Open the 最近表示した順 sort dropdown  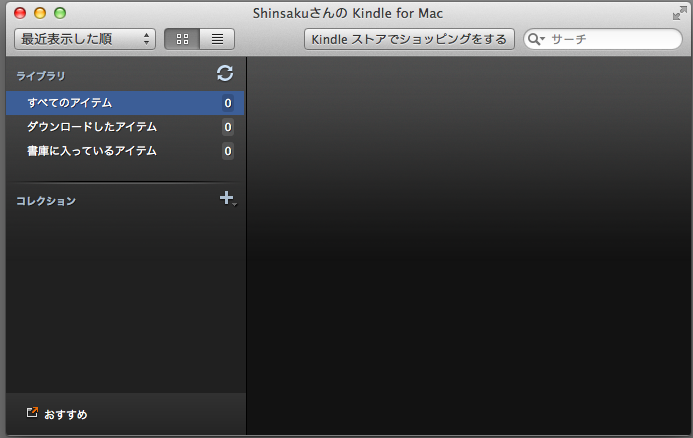pyautogui.click(x=85, y=39)
